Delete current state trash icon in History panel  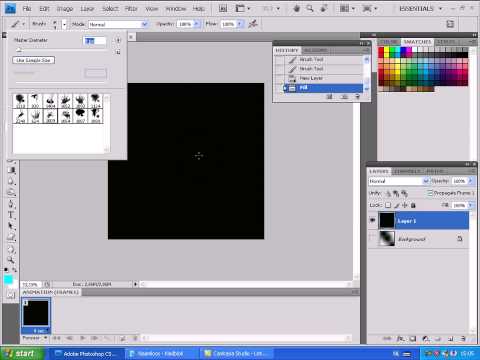[357, 97]
